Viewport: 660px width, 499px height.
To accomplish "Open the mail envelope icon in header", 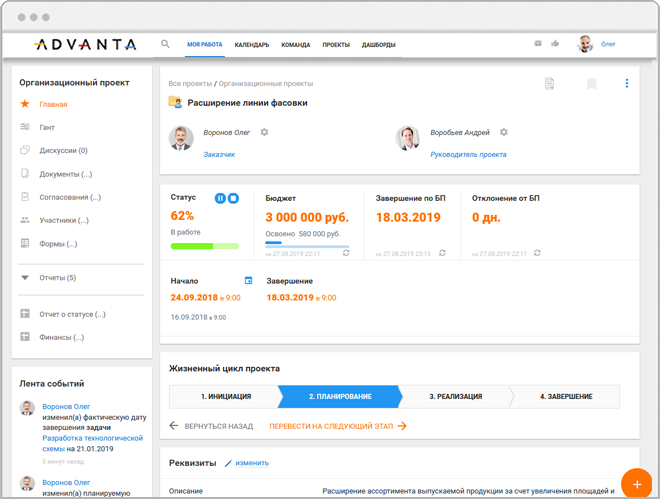I will click(x=538, y=44).
